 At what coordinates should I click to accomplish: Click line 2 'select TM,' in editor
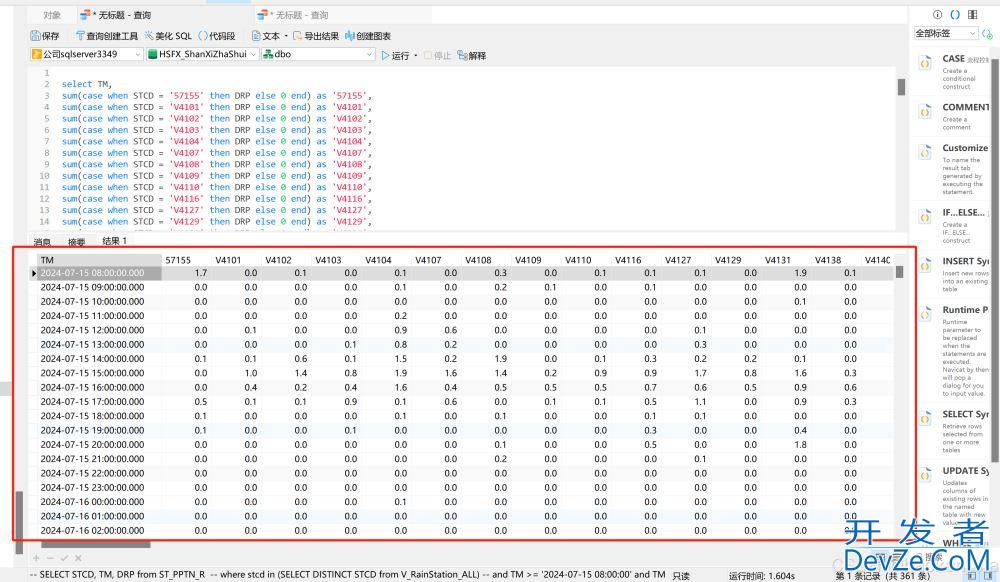coord(87,84)
